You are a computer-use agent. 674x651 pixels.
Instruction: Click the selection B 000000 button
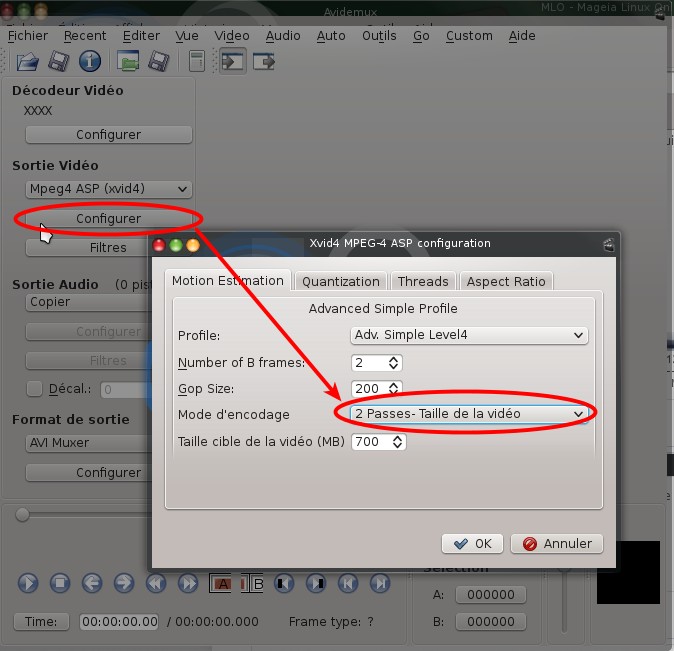coord(491,621)
